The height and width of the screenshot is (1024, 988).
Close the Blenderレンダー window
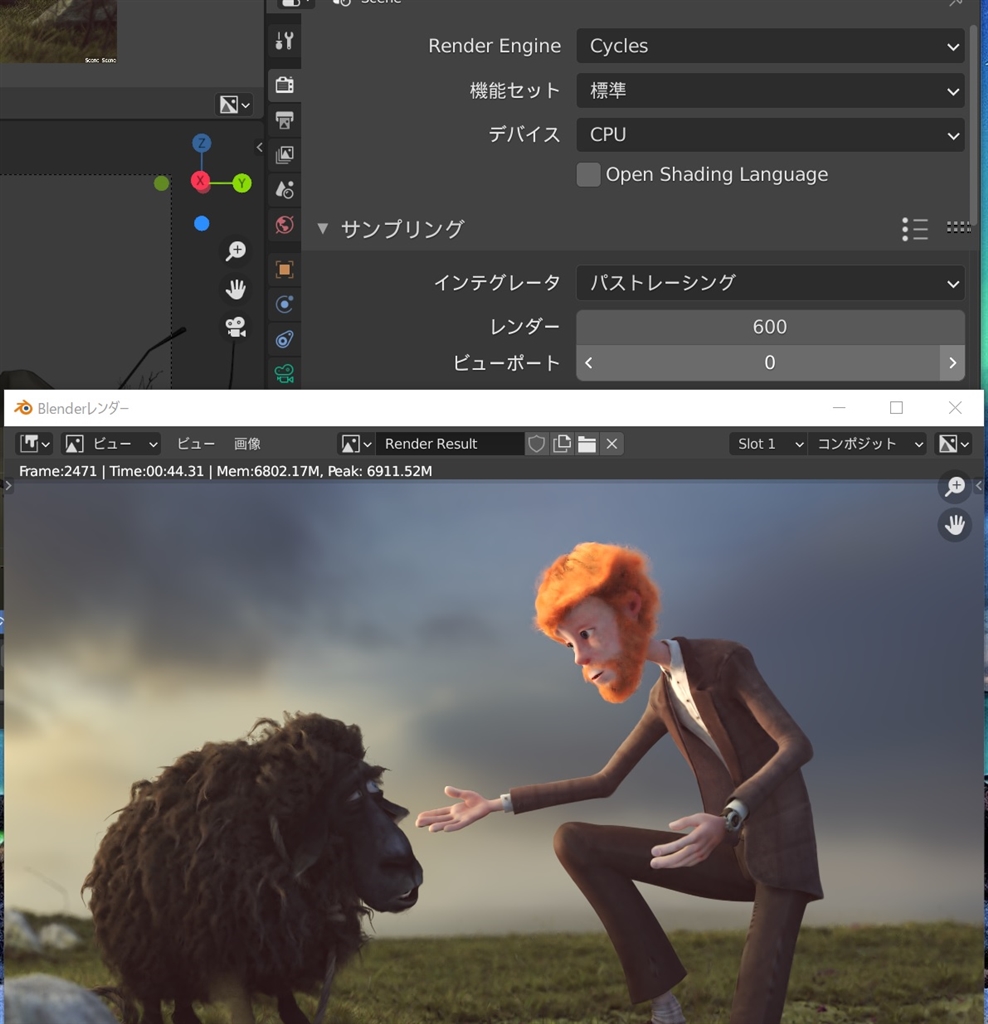coord(955,408)
